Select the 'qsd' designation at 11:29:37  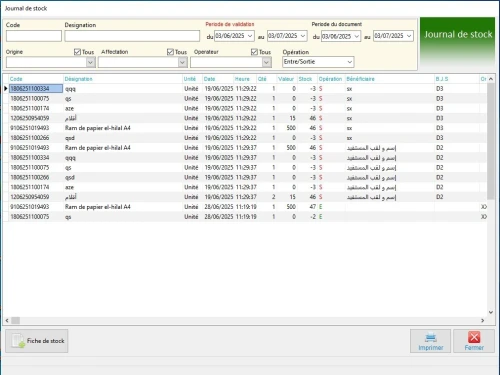70,177
